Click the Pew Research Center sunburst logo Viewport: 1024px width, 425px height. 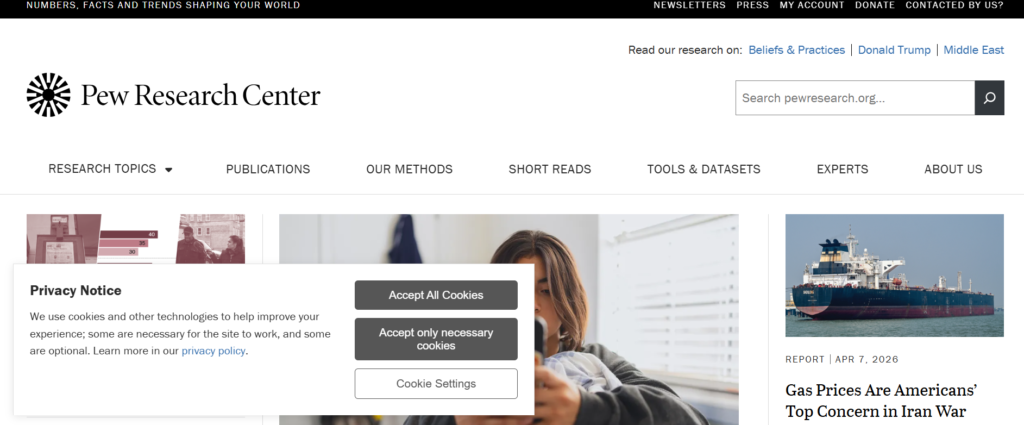pyautogui.click(x=48, y=95)
